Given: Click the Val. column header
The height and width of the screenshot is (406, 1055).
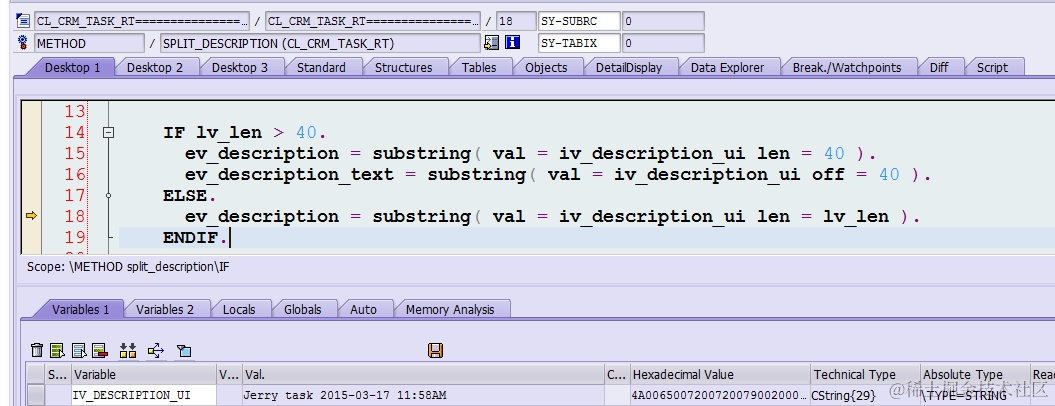Looking at the screenshot, I should point(423,374).
